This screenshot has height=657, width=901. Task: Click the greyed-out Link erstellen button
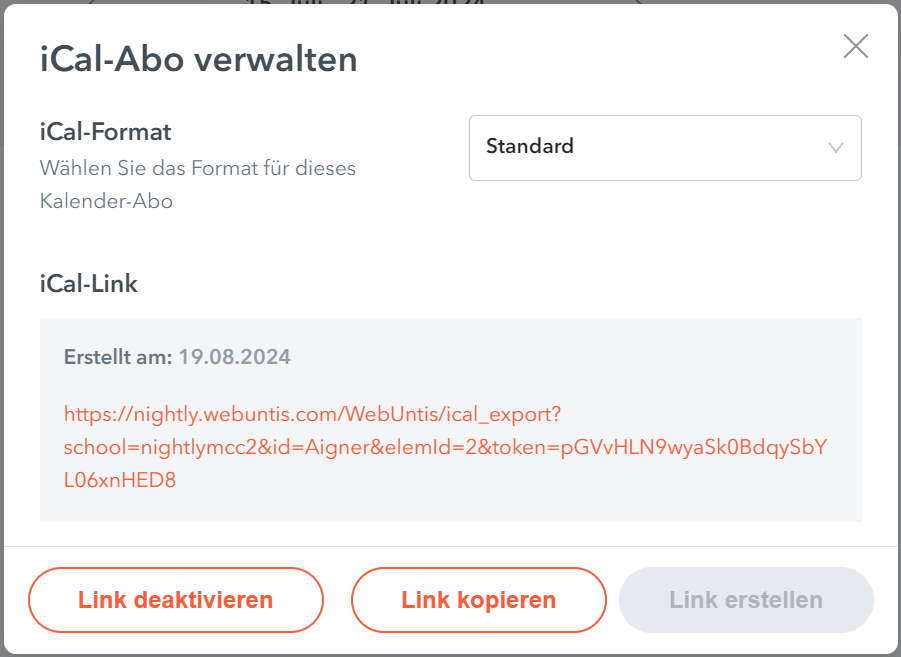click(746, 600)
